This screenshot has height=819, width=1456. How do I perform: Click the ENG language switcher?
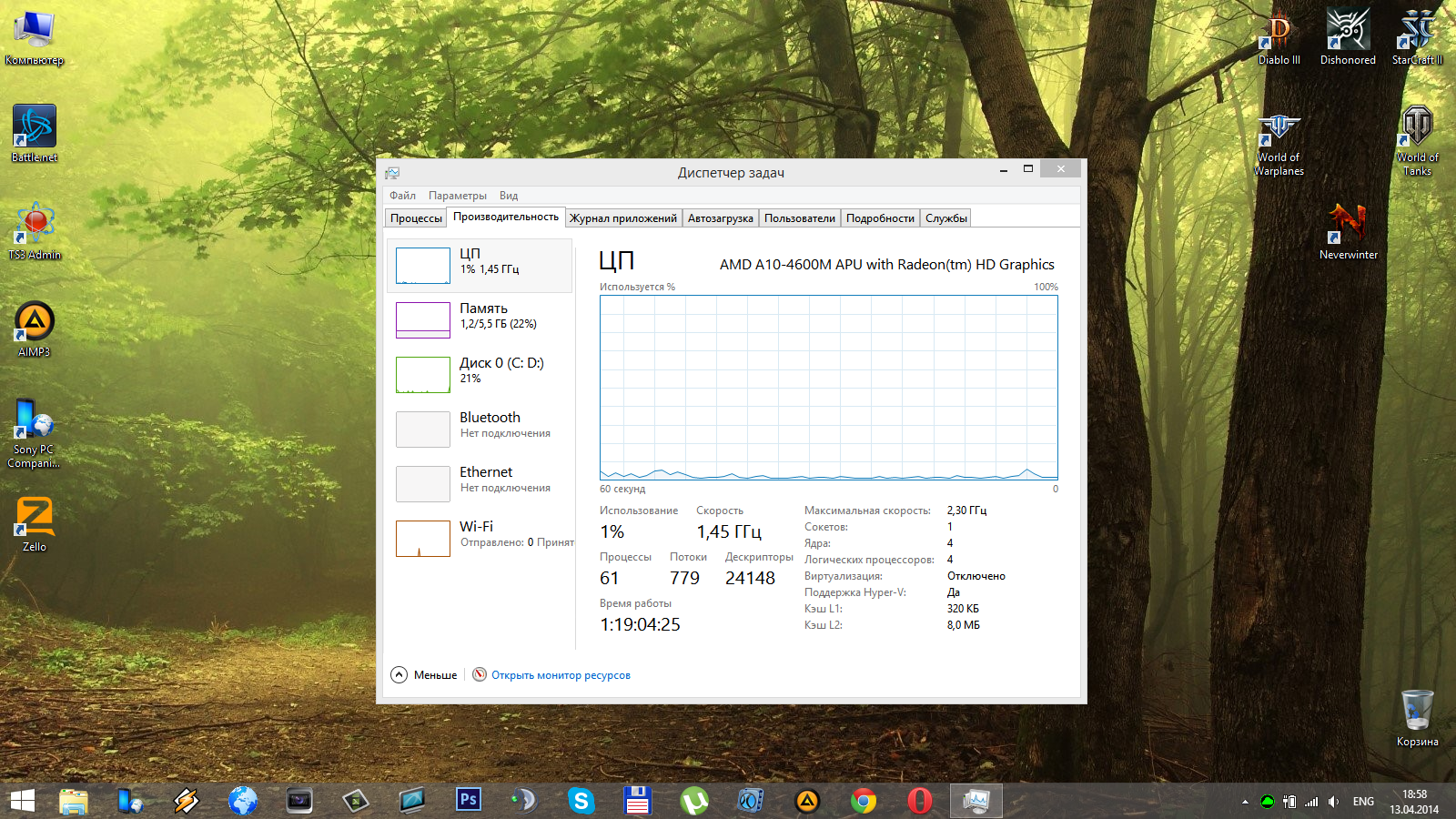pos(1363,802)
